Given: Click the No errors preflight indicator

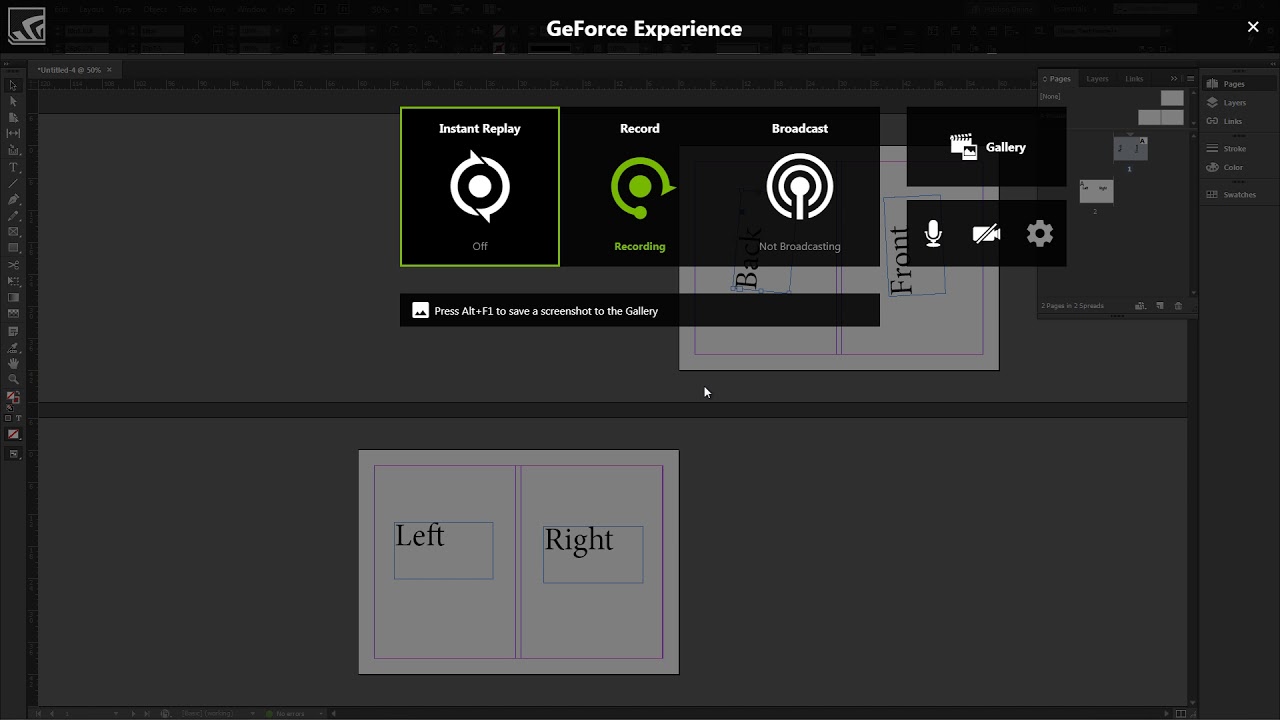Looking at the screenshot, I should pos(285,713).
